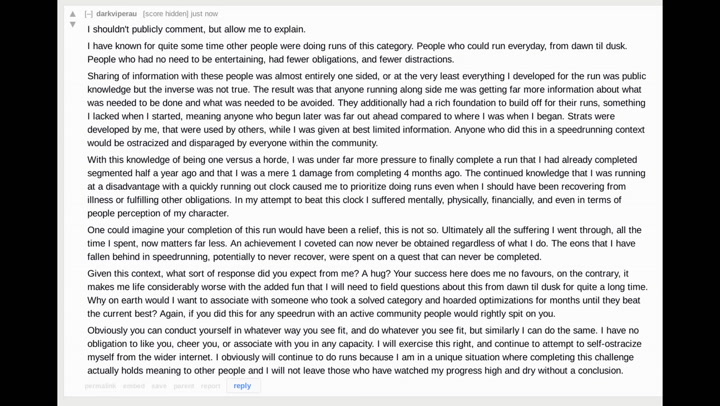Click the just now timestamp
Viewport: 720px width, 406px height.
[x=204, y=14]
